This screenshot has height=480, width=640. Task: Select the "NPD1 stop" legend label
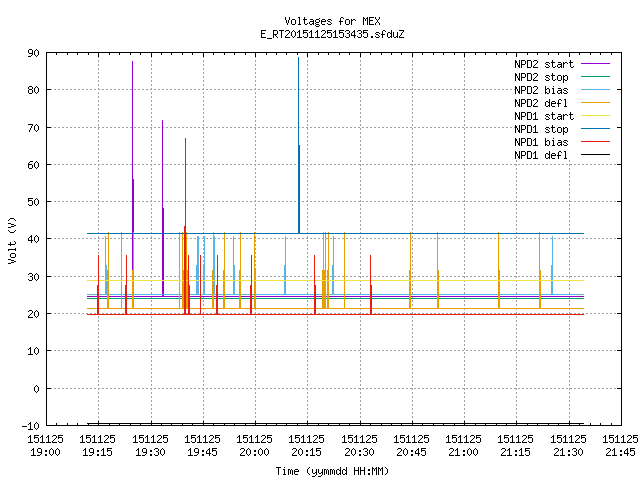(541, 129)
